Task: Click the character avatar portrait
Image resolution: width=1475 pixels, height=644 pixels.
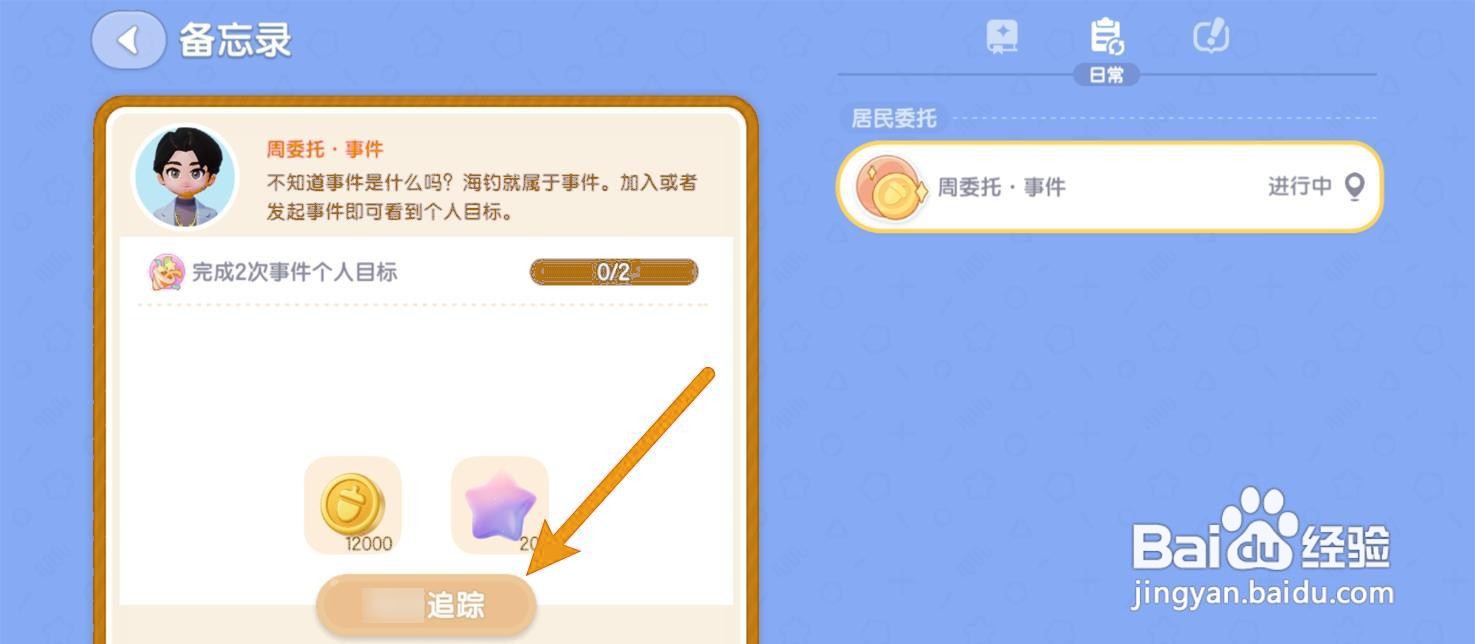Action: [x=186, y=177]
